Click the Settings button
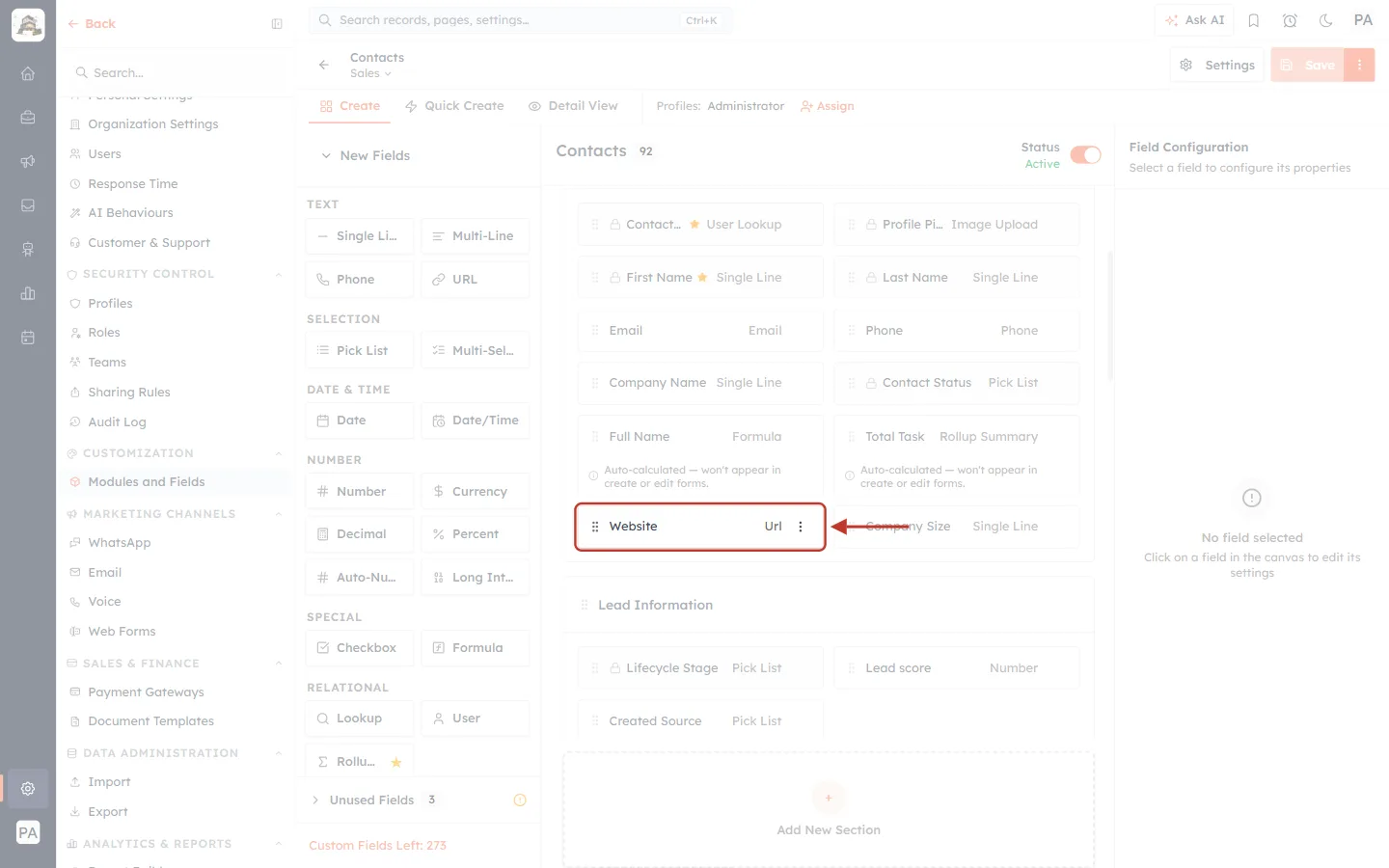The image size is (1389, 868). pos(1217,65)
